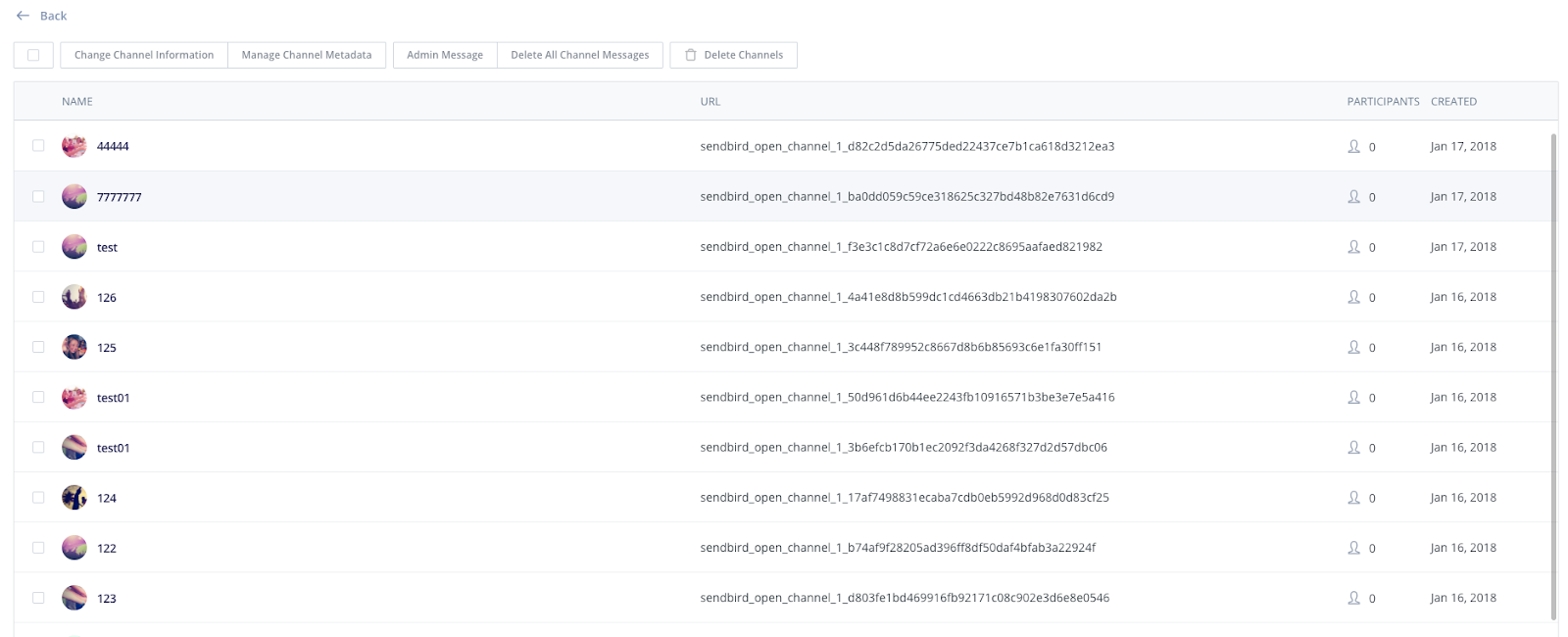This screenshot has height=637, width=1568.
Task: Tick the checkbox for channel 122
Action: (38, 548)
